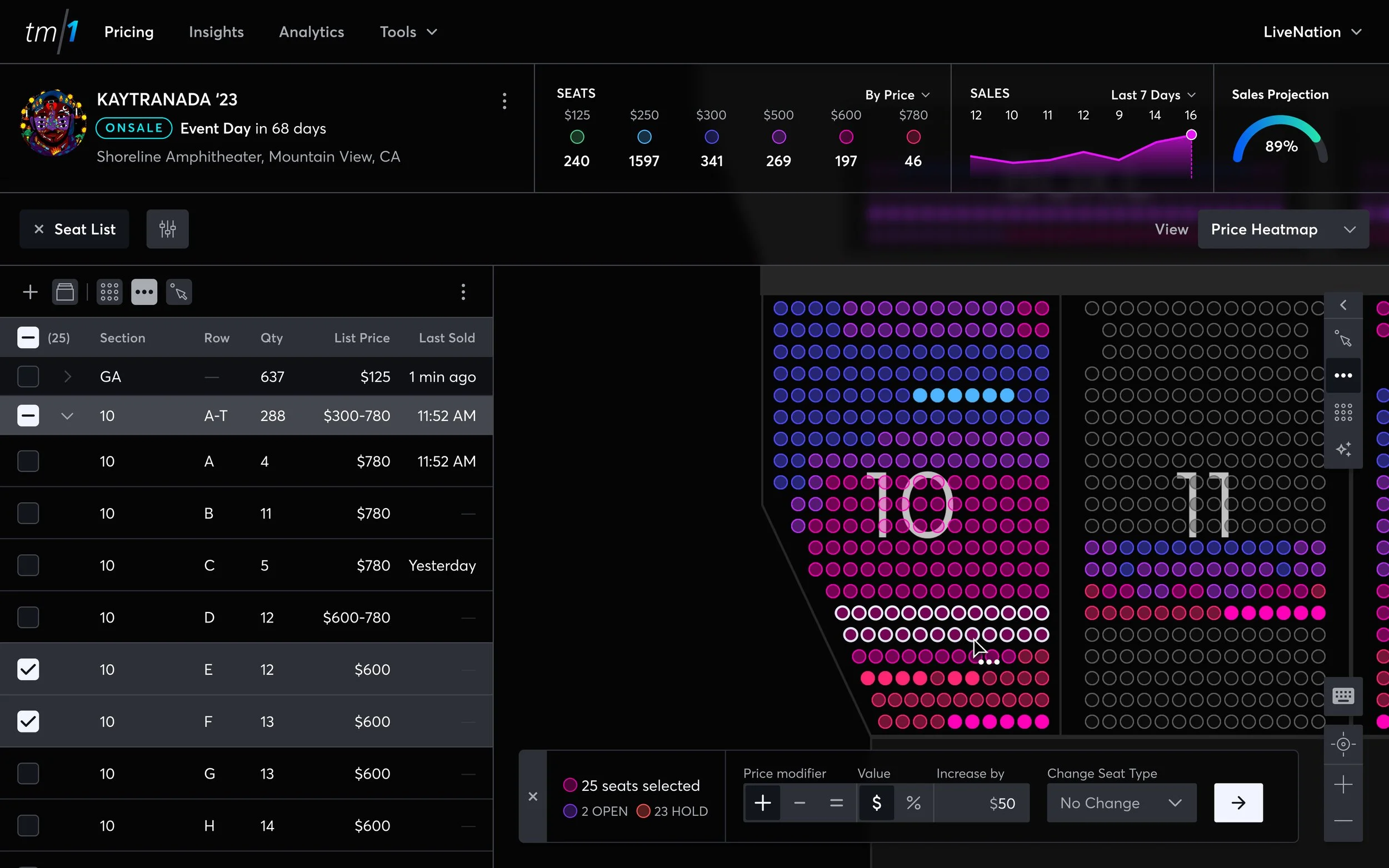This screenshot has height=868, width=1389.
Task: Check the GA section checkbox
Action: [x=28, y=377]
